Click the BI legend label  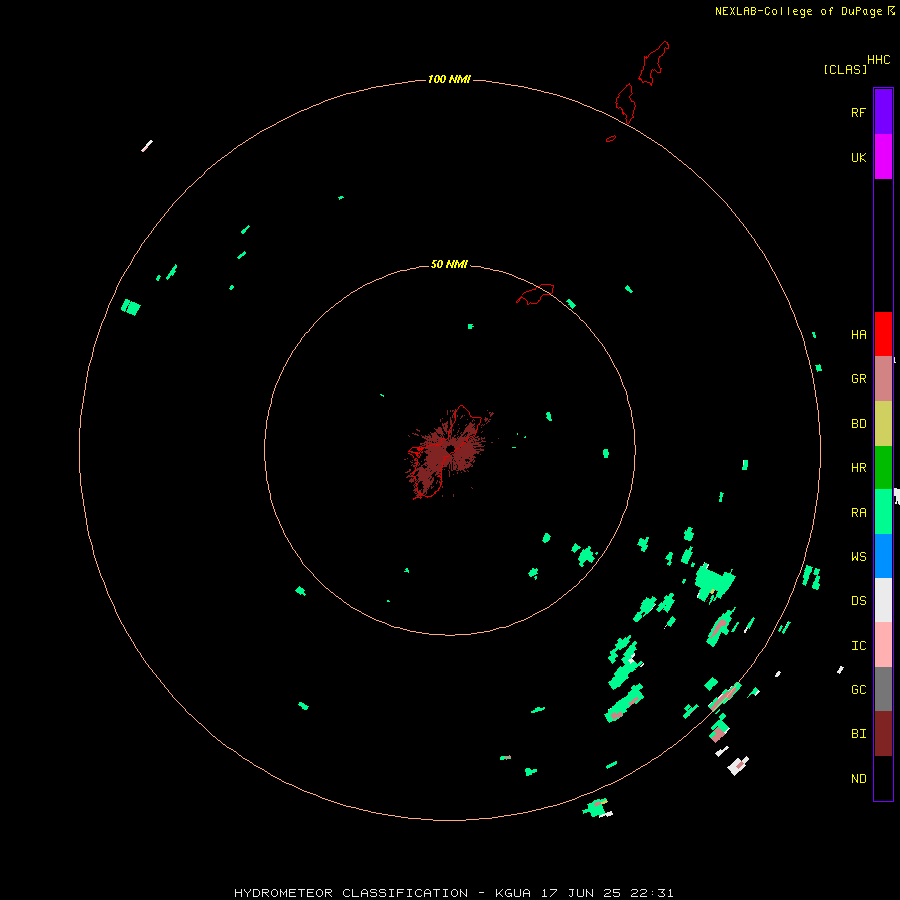pos(858,734)
